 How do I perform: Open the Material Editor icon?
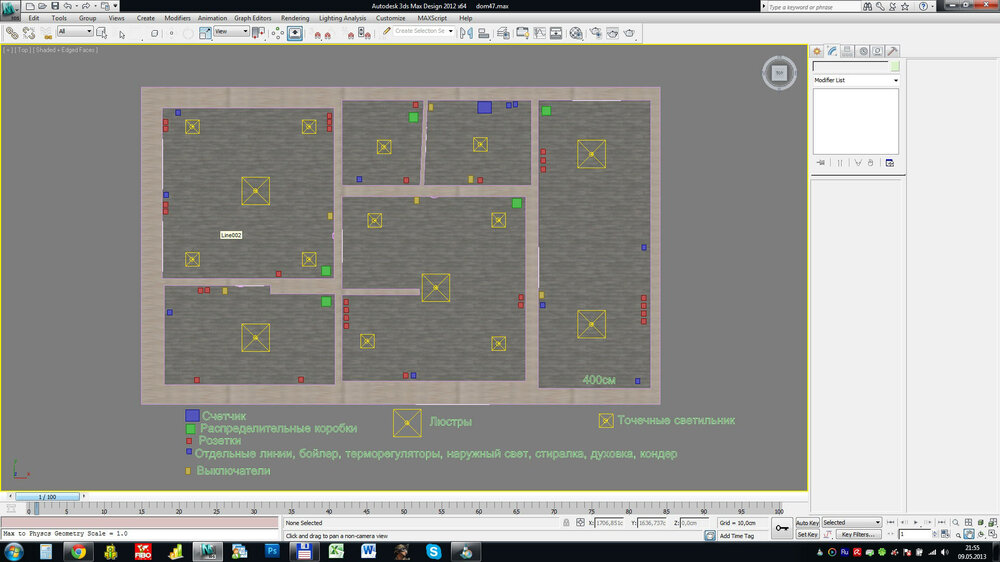576,32
